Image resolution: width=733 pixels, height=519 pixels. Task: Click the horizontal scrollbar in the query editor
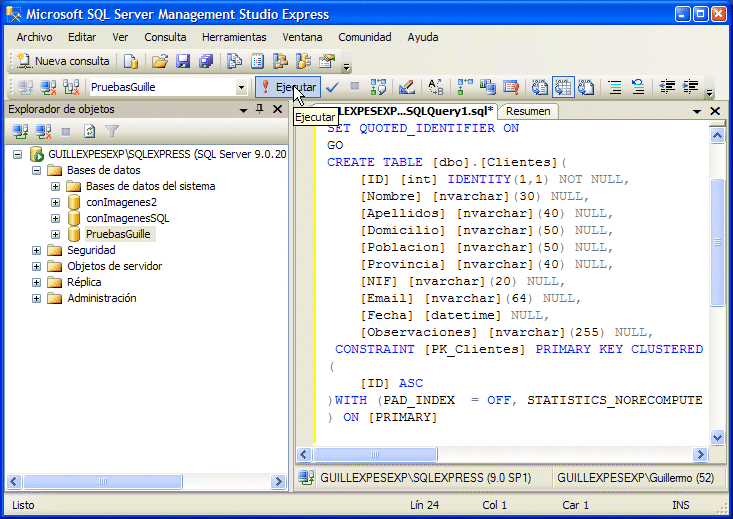pyautogui.click(x=500, y=454)
